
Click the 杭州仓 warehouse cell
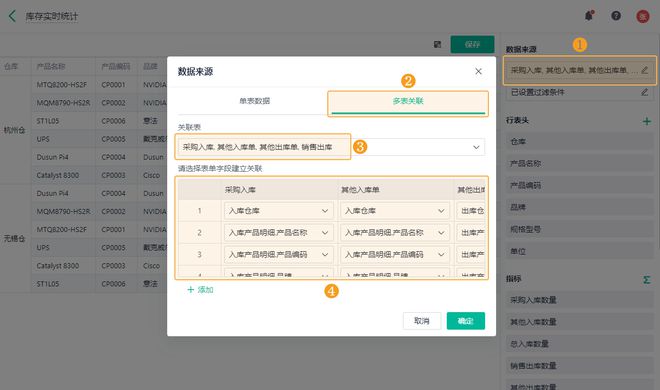click(15, 130)
